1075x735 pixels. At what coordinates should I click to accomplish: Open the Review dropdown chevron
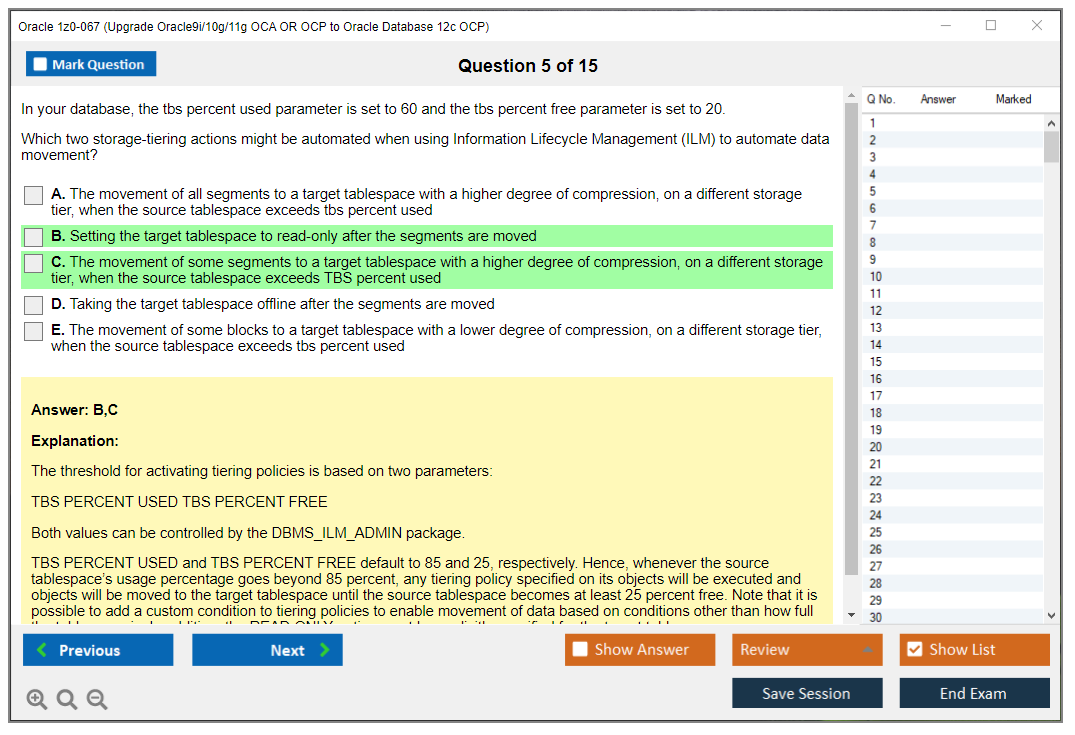[868, 649]
